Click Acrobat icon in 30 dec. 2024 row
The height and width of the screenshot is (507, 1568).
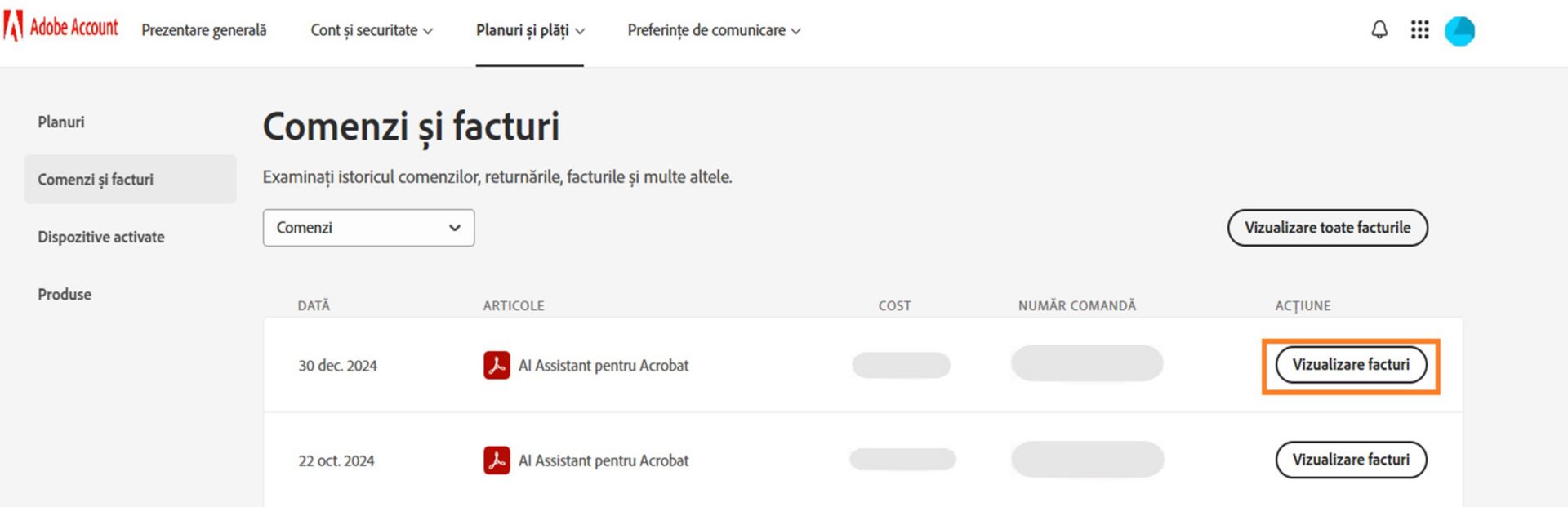pyautogui.click(x=497, y=365)
